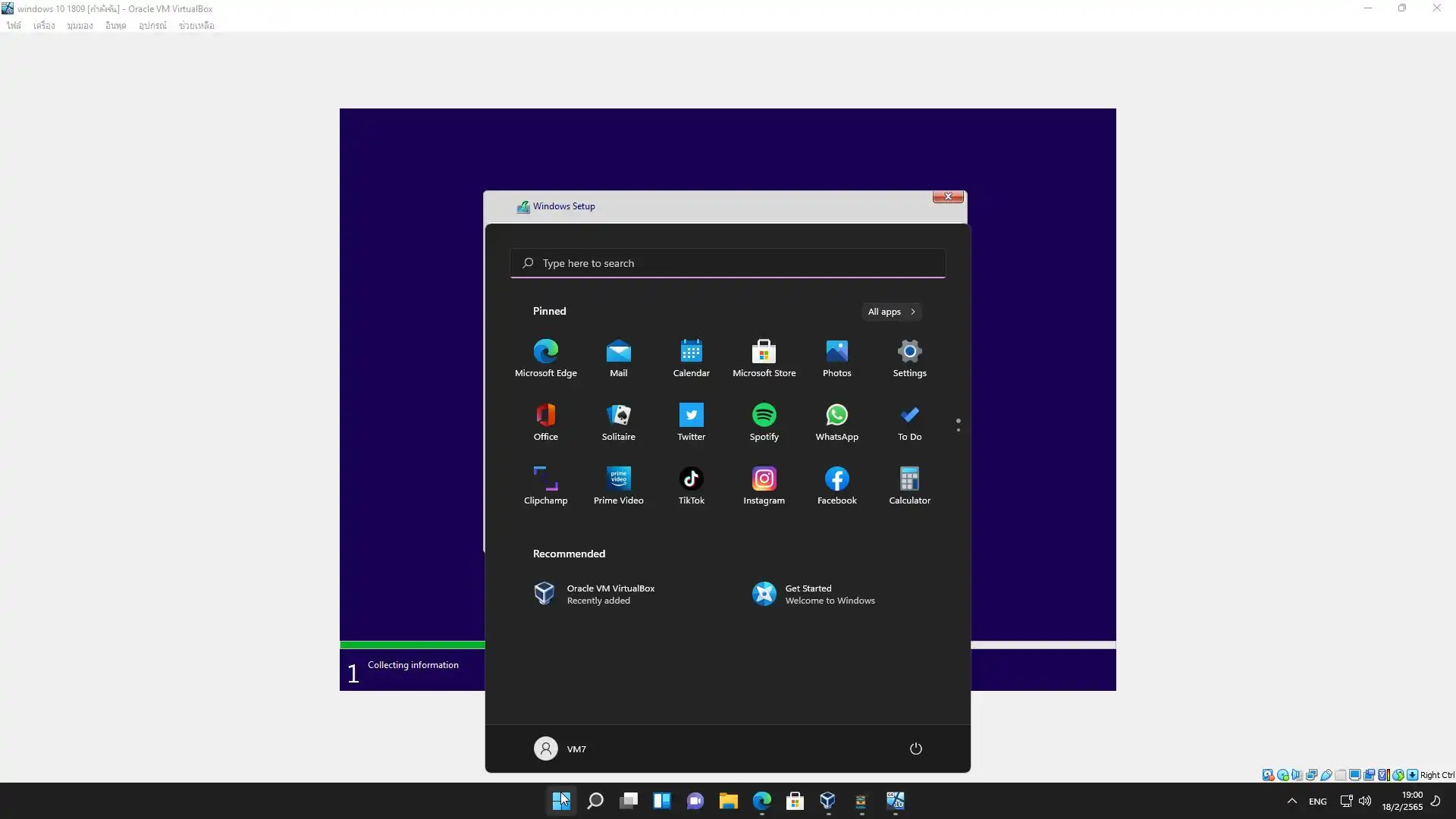Viewport: 1456px width, 819px height.
Task: Open the first VirtualBox menu bar item
Action: [14, 26]
